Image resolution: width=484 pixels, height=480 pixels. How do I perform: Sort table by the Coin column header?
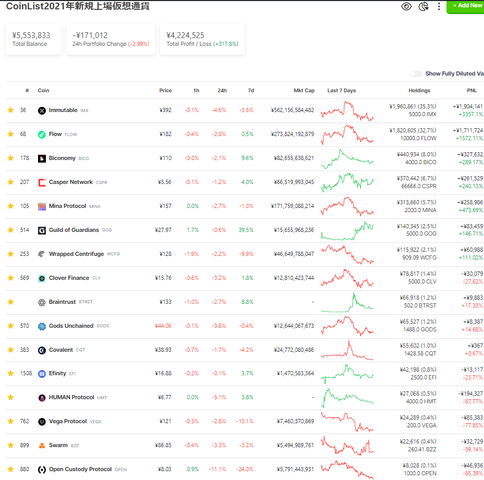point(43,90)
